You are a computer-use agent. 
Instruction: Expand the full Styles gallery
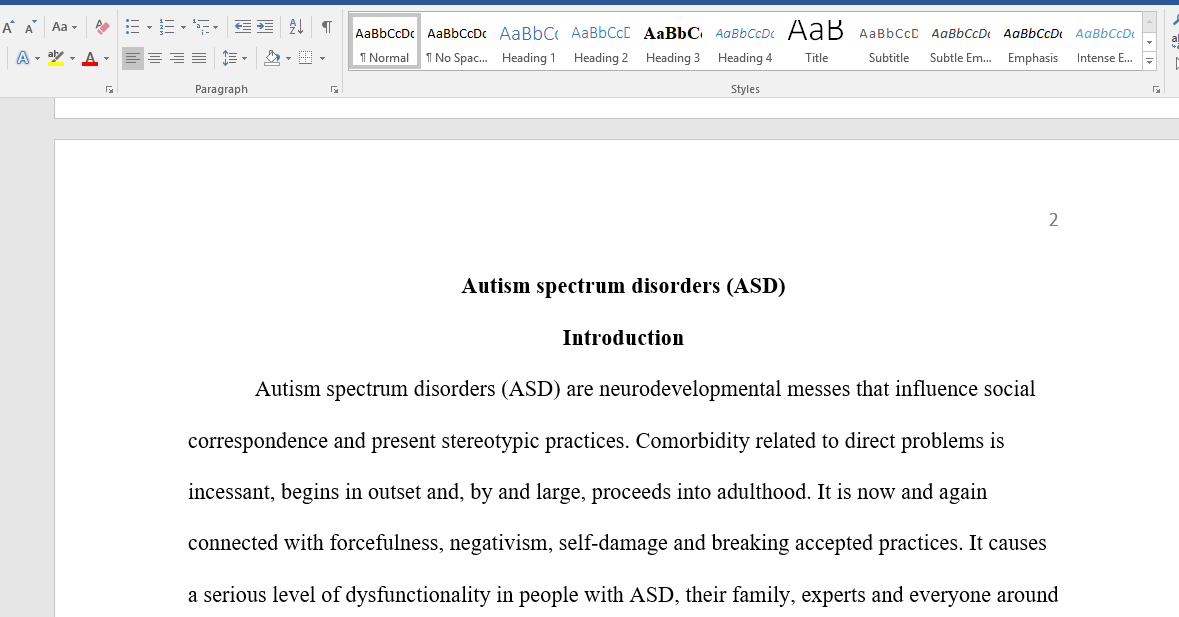coord(1150,61)
